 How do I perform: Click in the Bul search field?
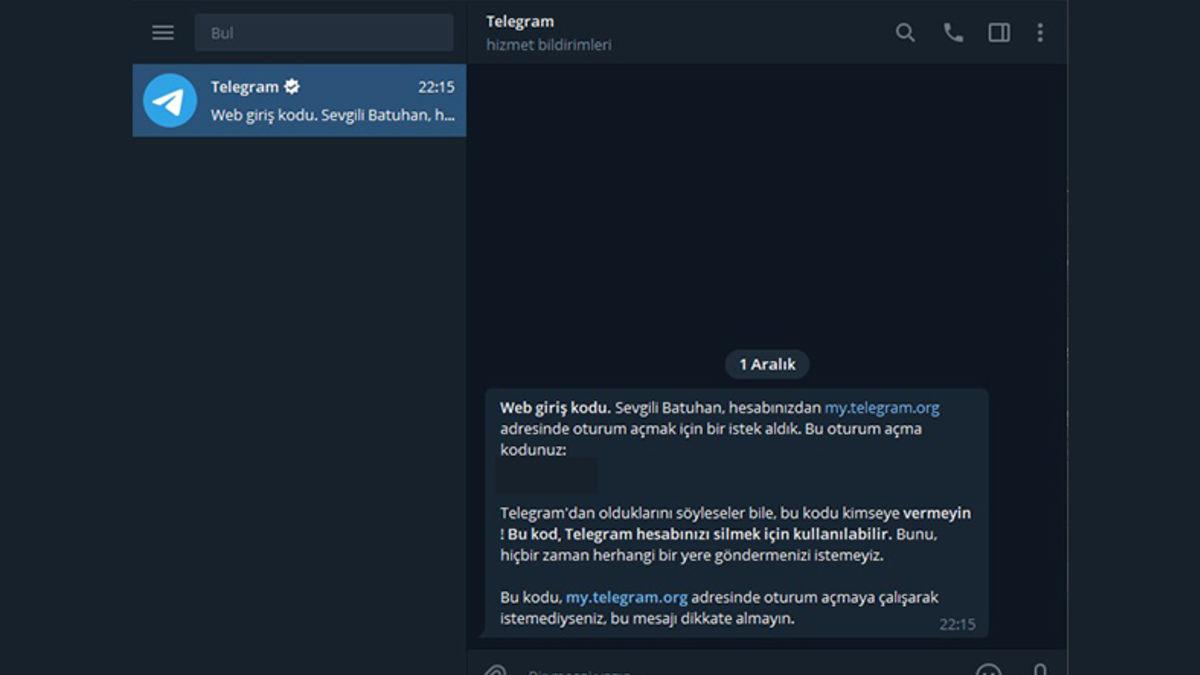[323, 33]
